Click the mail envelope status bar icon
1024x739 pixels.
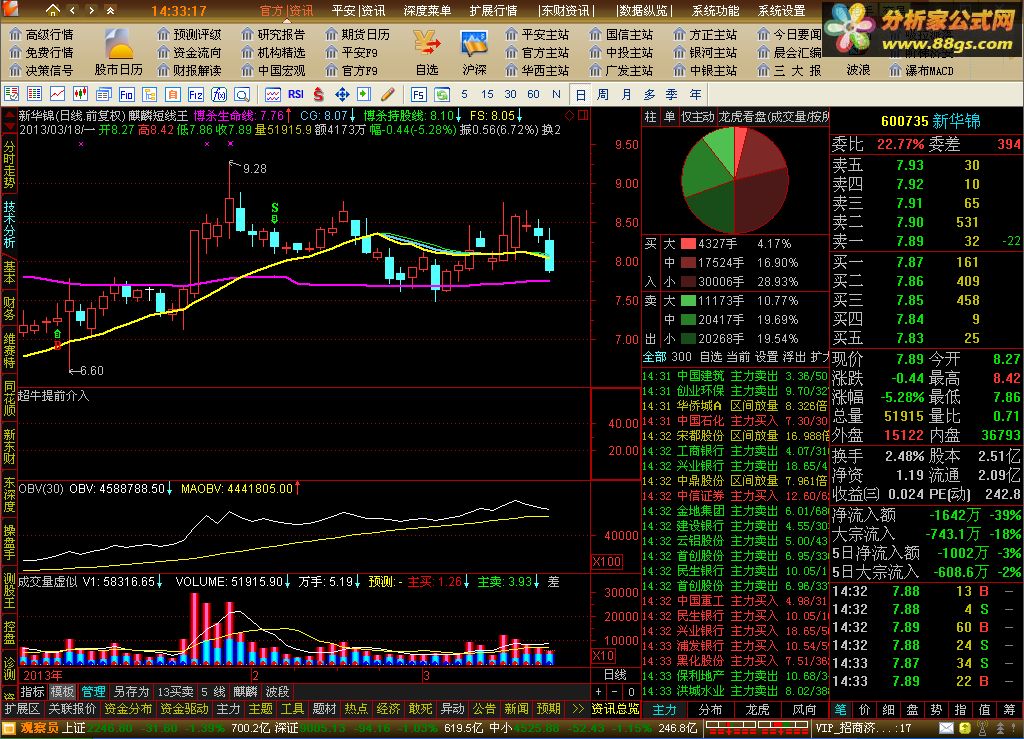pos(946,727)
